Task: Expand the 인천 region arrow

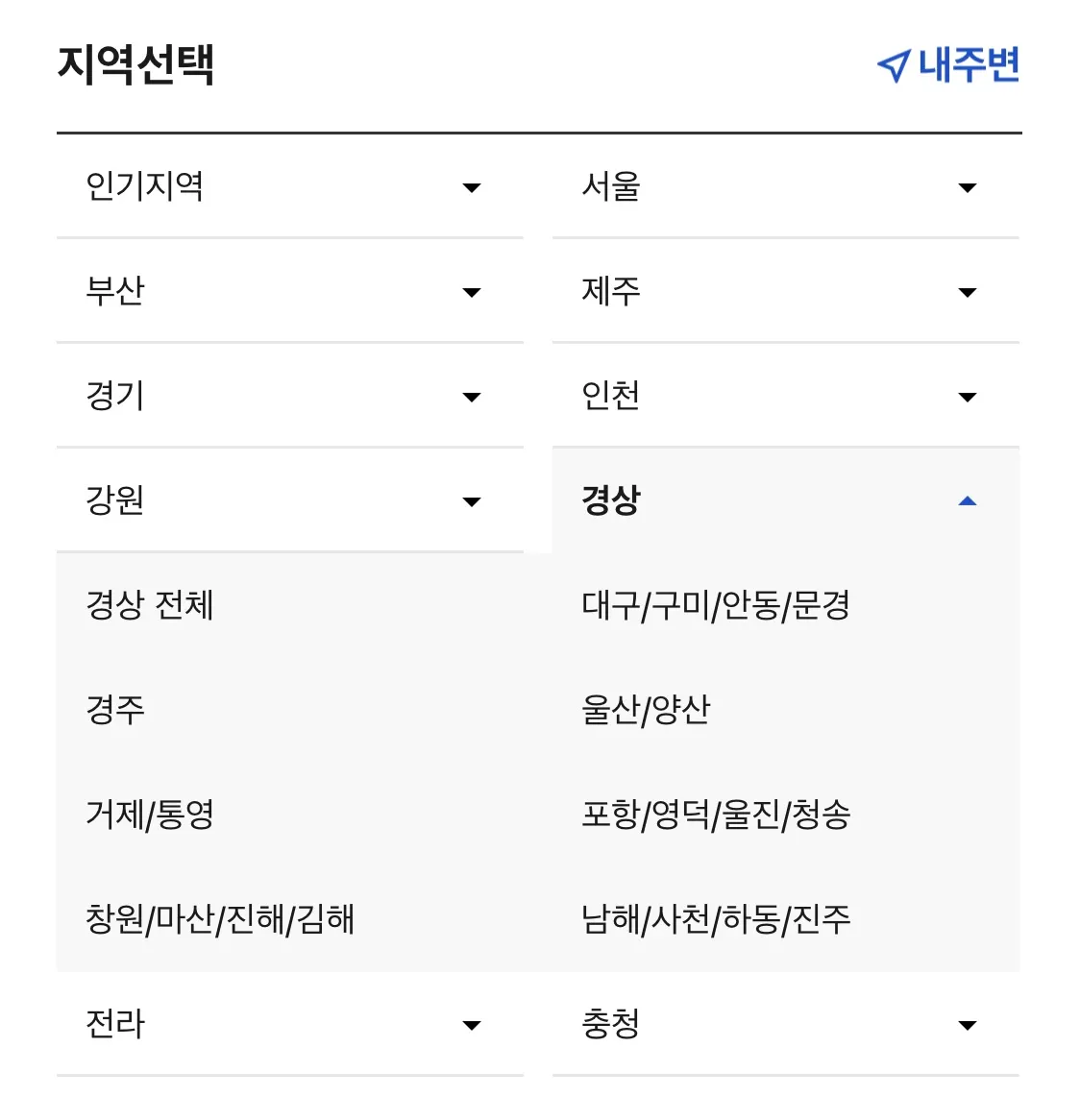Action: (968, 397)
